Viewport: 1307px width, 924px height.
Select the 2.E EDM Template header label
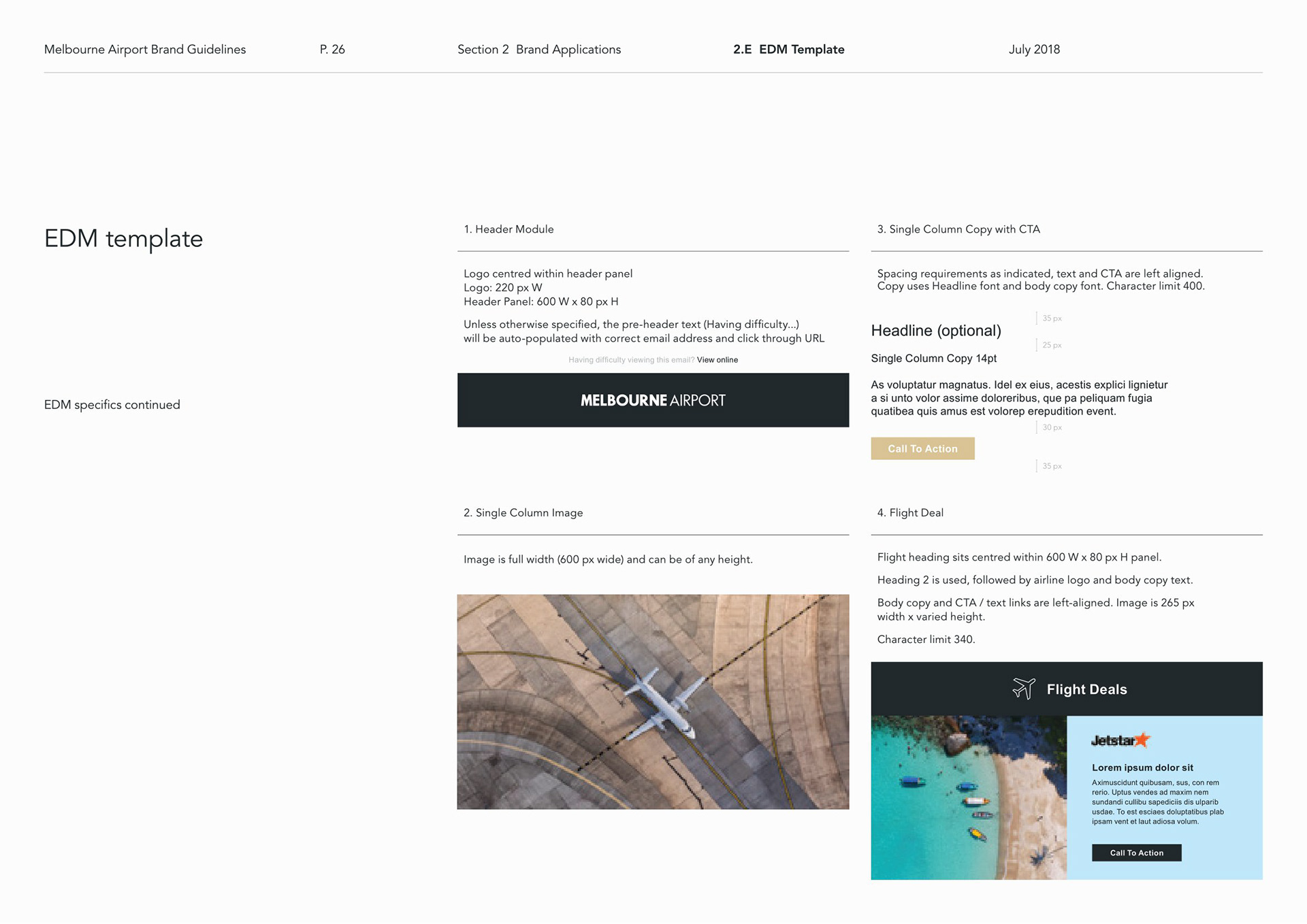point(788,50)
